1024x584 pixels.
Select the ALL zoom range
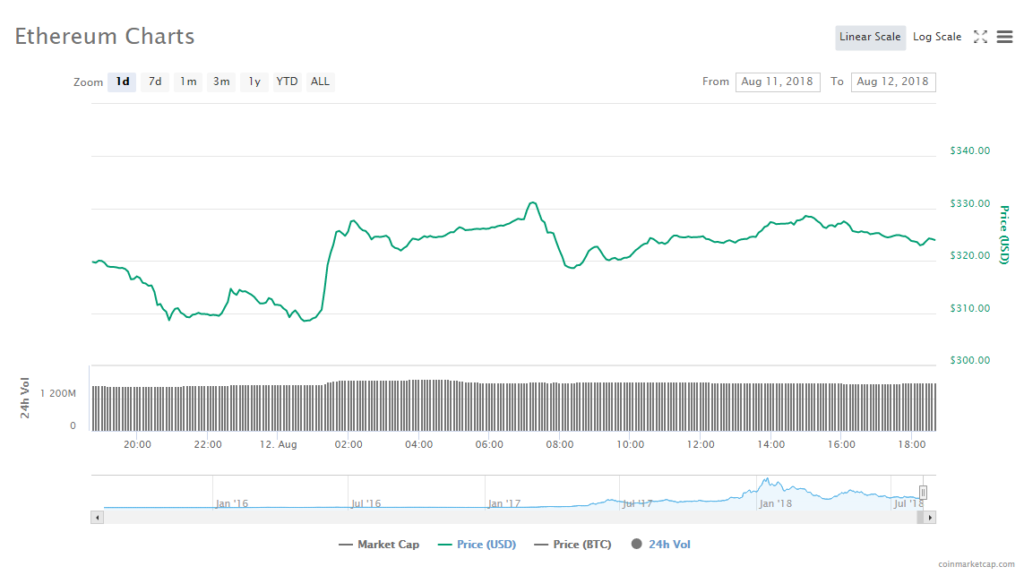[320, 82]
